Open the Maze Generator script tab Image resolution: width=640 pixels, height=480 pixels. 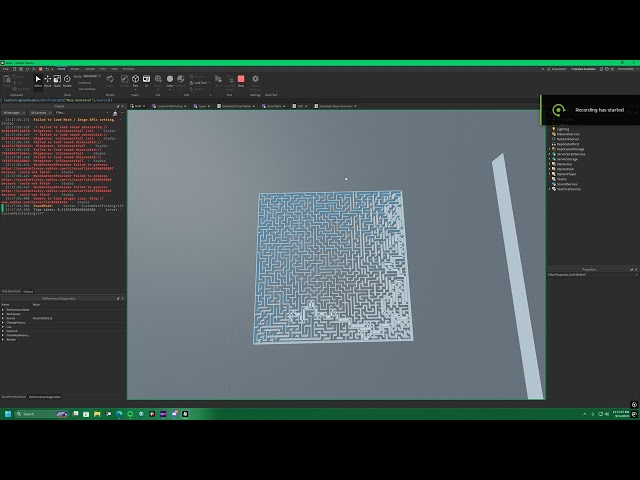pyautogui.click(x=336, y=106)
